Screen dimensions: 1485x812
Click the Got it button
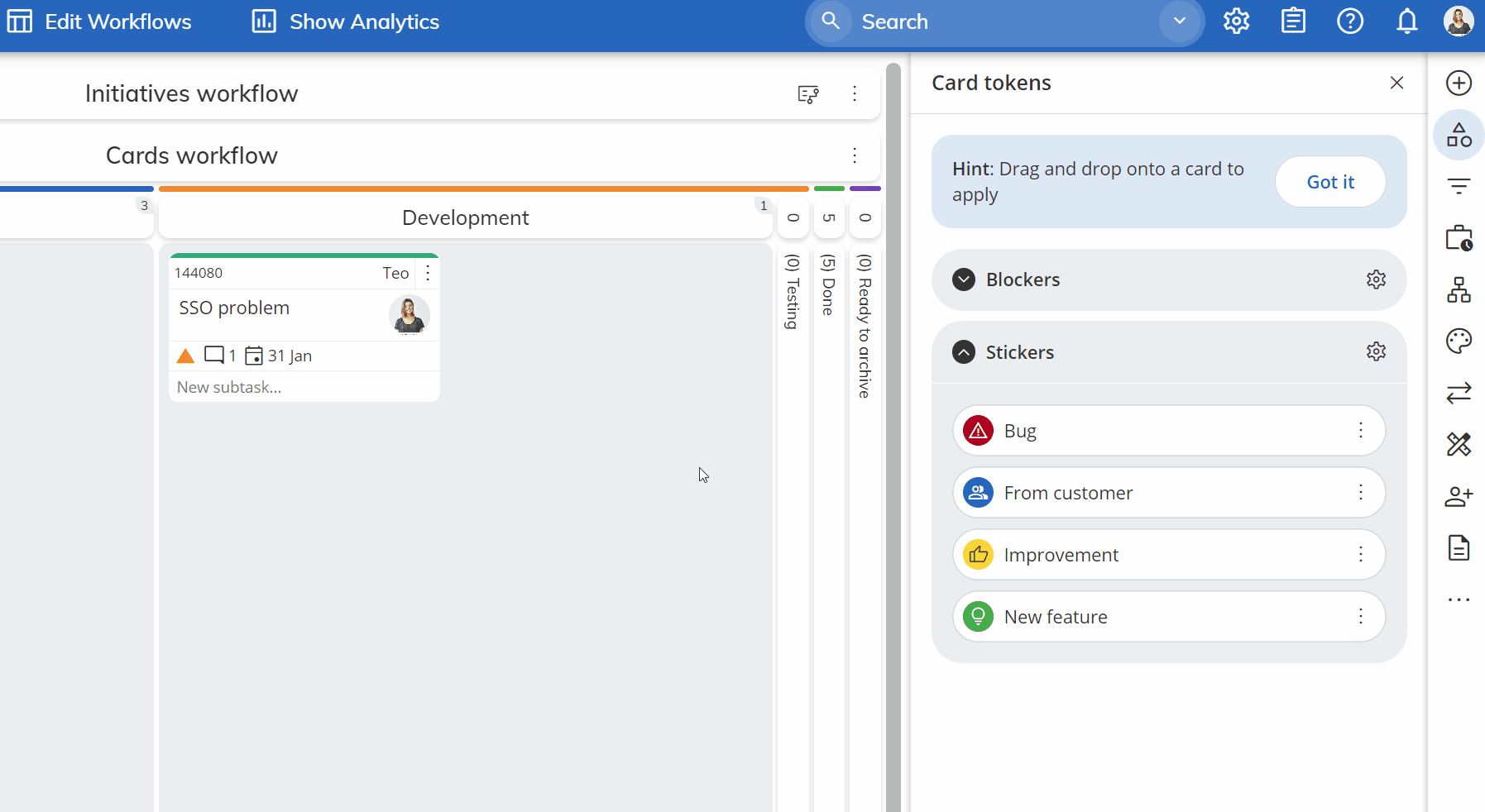(x=1330, y=182)
